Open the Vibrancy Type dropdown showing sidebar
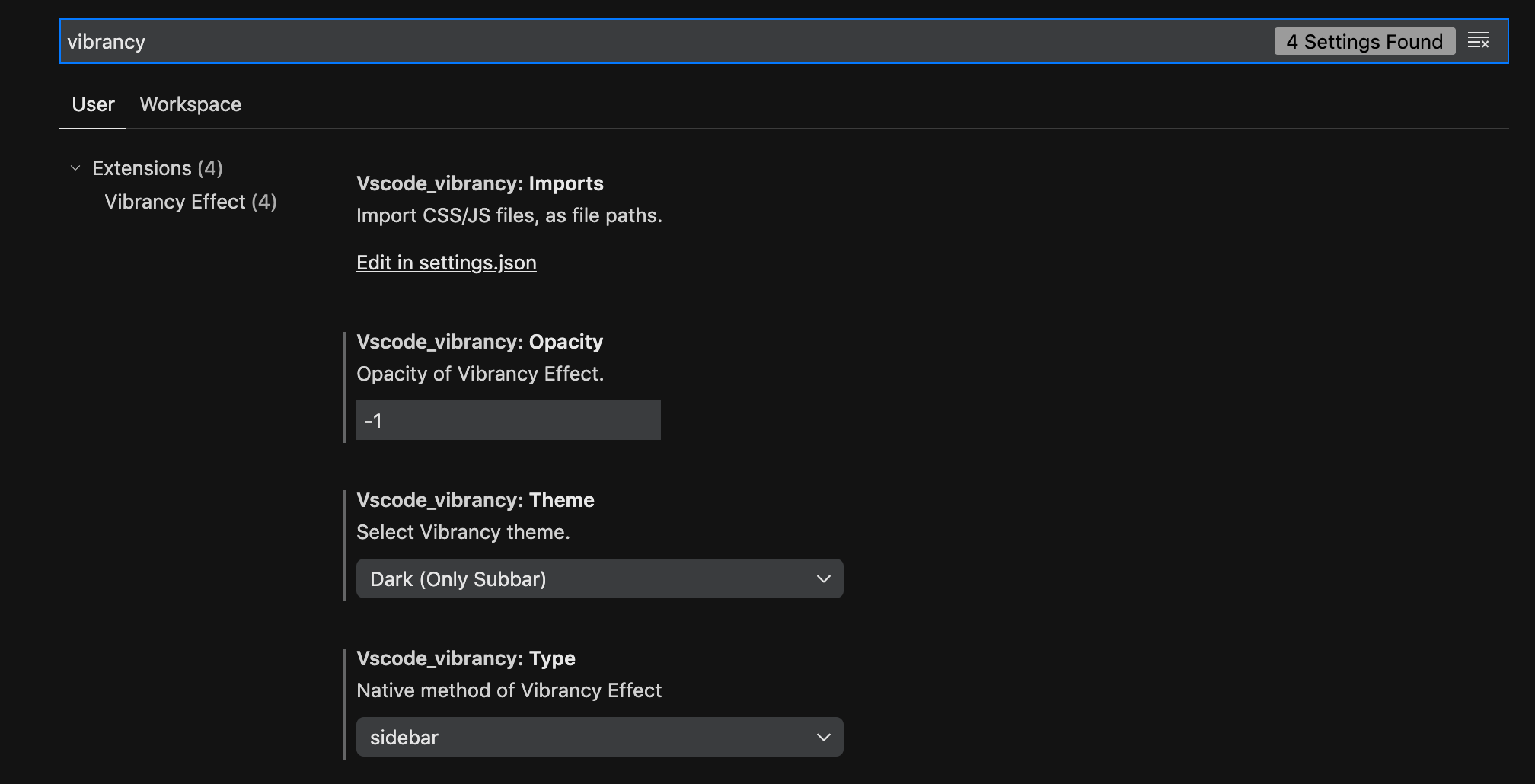 pyautogui.click(x=600, y=737)
